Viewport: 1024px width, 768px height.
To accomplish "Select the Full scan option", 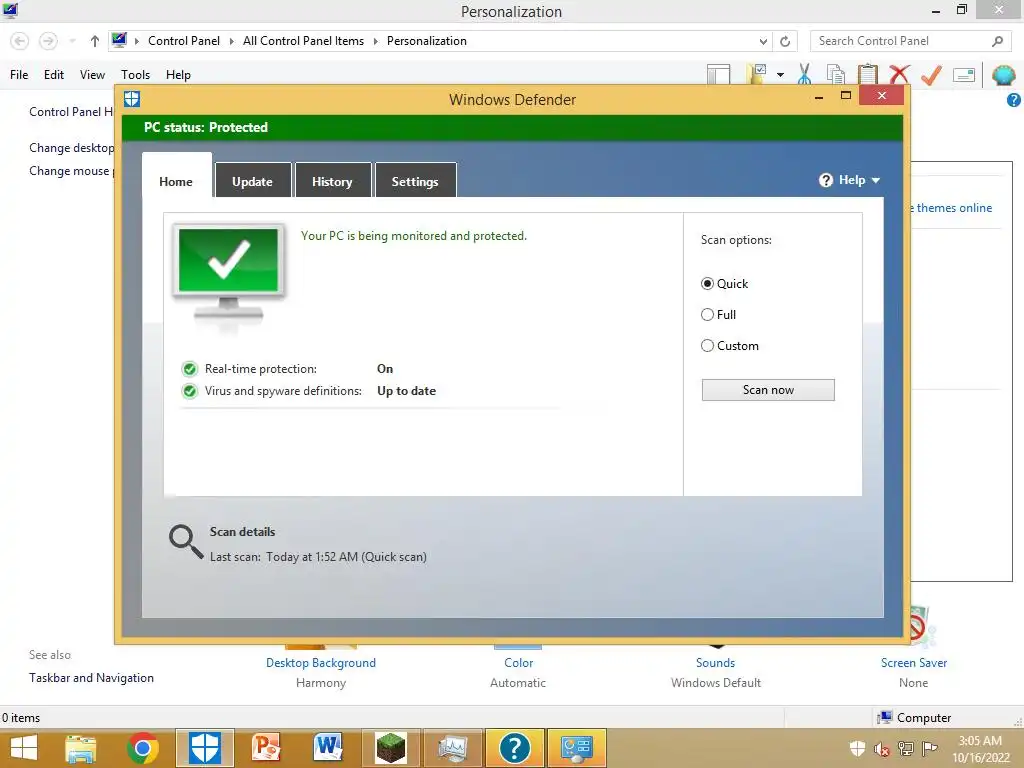I will [x=707, y=315].
